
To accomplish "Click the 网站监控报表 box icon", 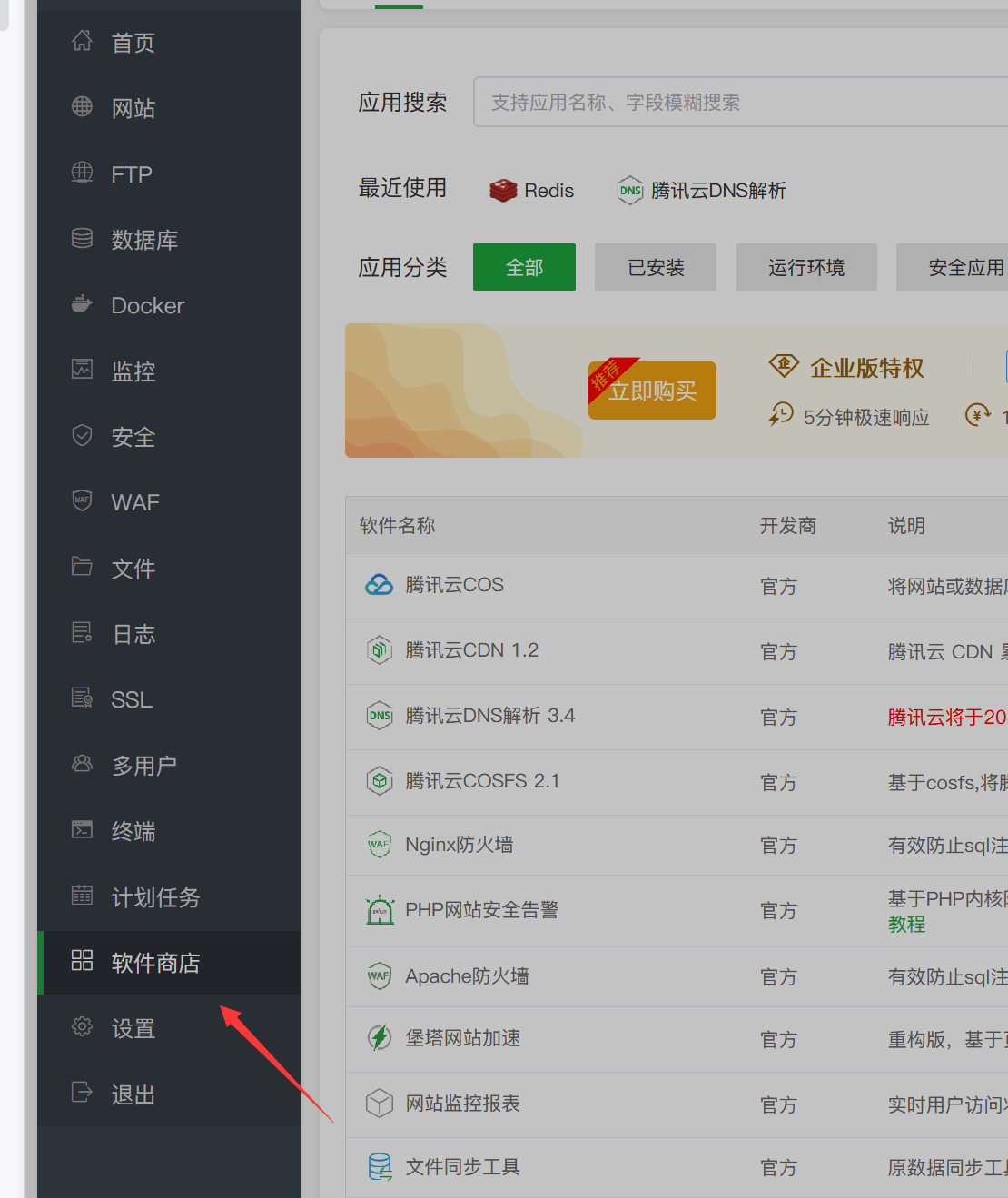I will (379, 1104).
